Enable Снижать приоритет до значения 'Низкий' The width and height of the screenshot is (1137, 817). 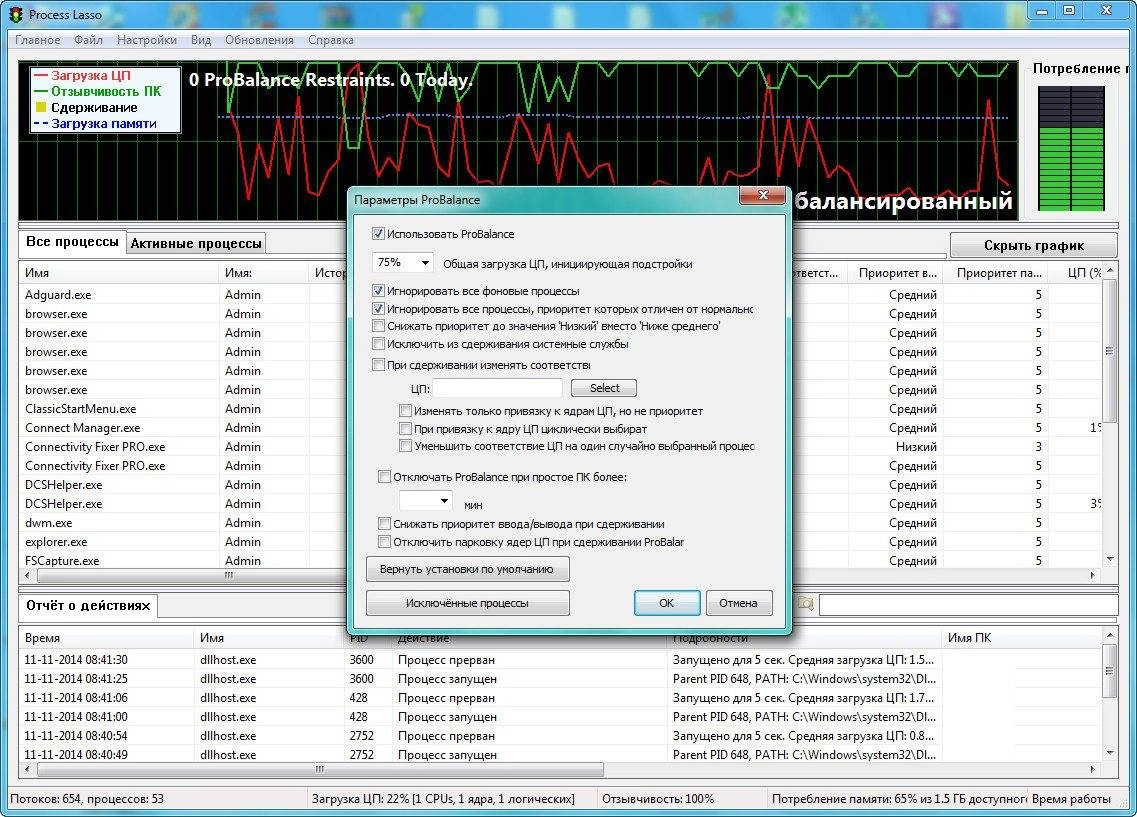pos(378,325)
